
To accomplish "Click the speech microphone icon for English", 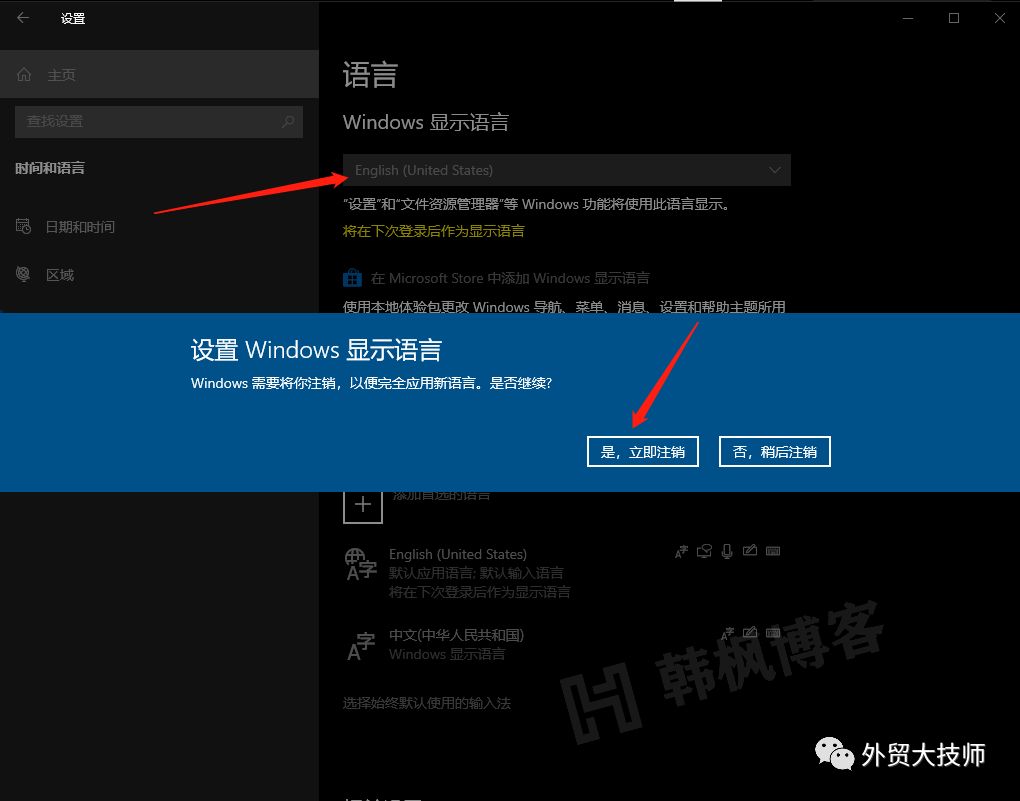I will 727,551.
